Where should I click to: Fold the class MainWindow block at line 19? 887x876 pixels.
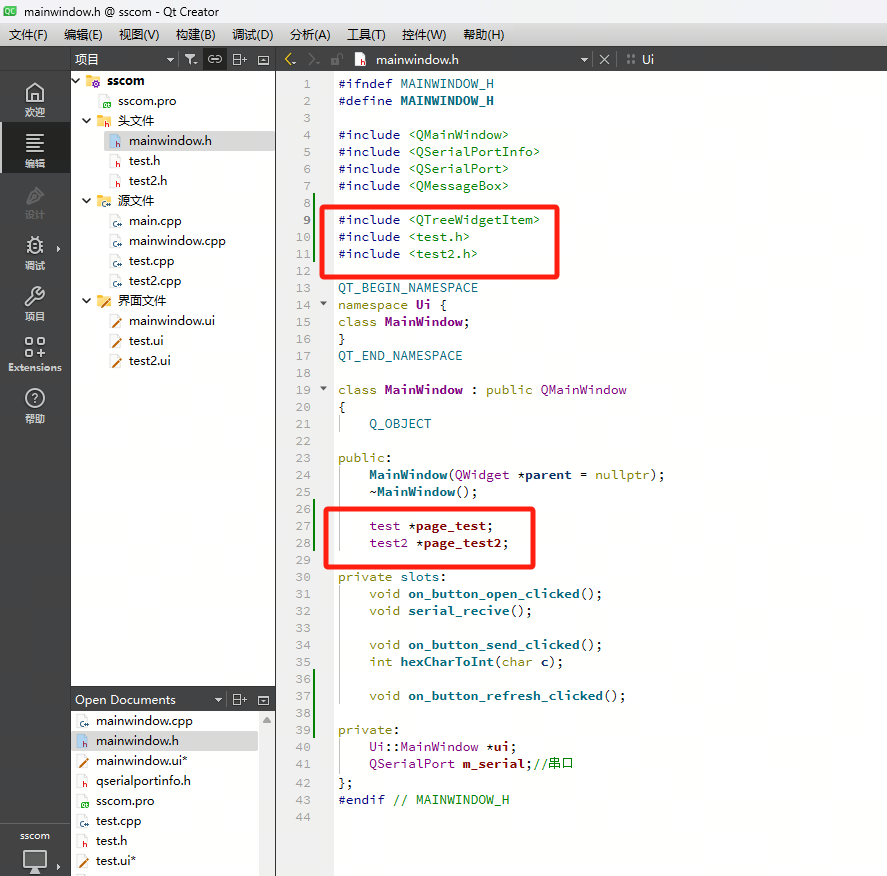pos(324,389)
